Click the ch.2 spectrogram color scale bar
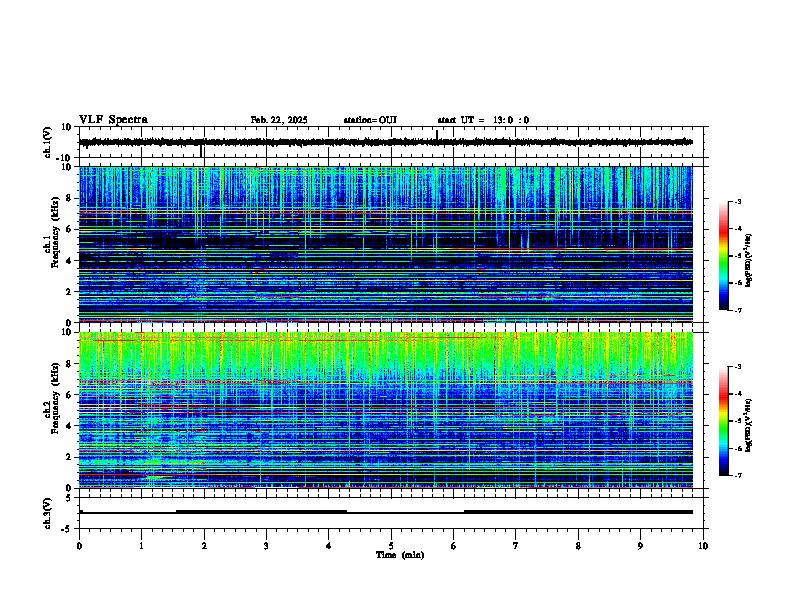Viewport: 792px width, 612px height. [x=724, y=421]
